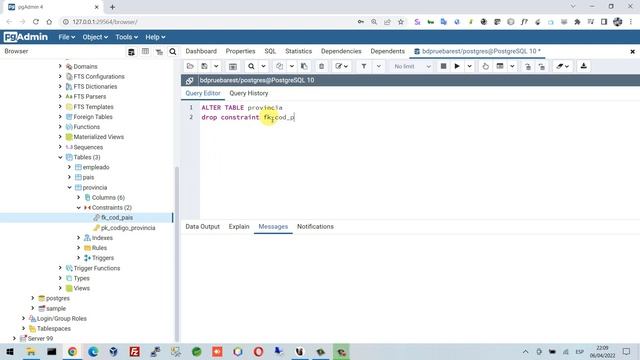The image size is (640, 360).
Task: Click the Browser panel vertical scrollbar
Action: pos(177,253)
